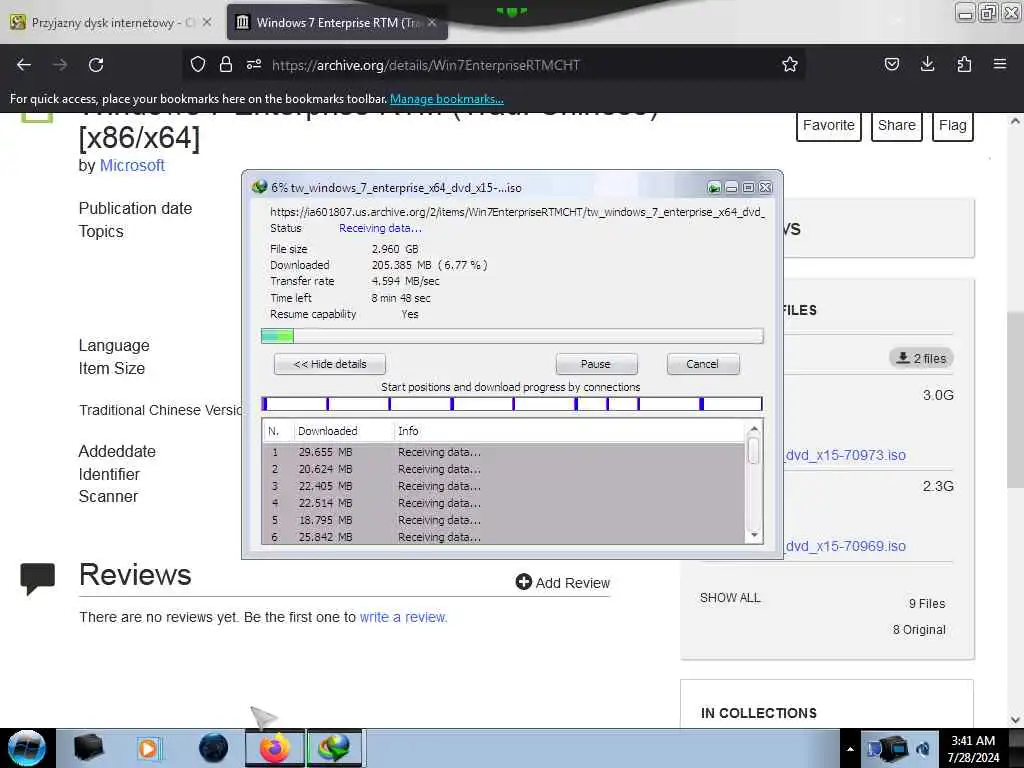Screen dimensions: 1024x768
Task: Open the dvd_x15-70969.iso file link
Action: pyautogui.click(x=845, y=546)
